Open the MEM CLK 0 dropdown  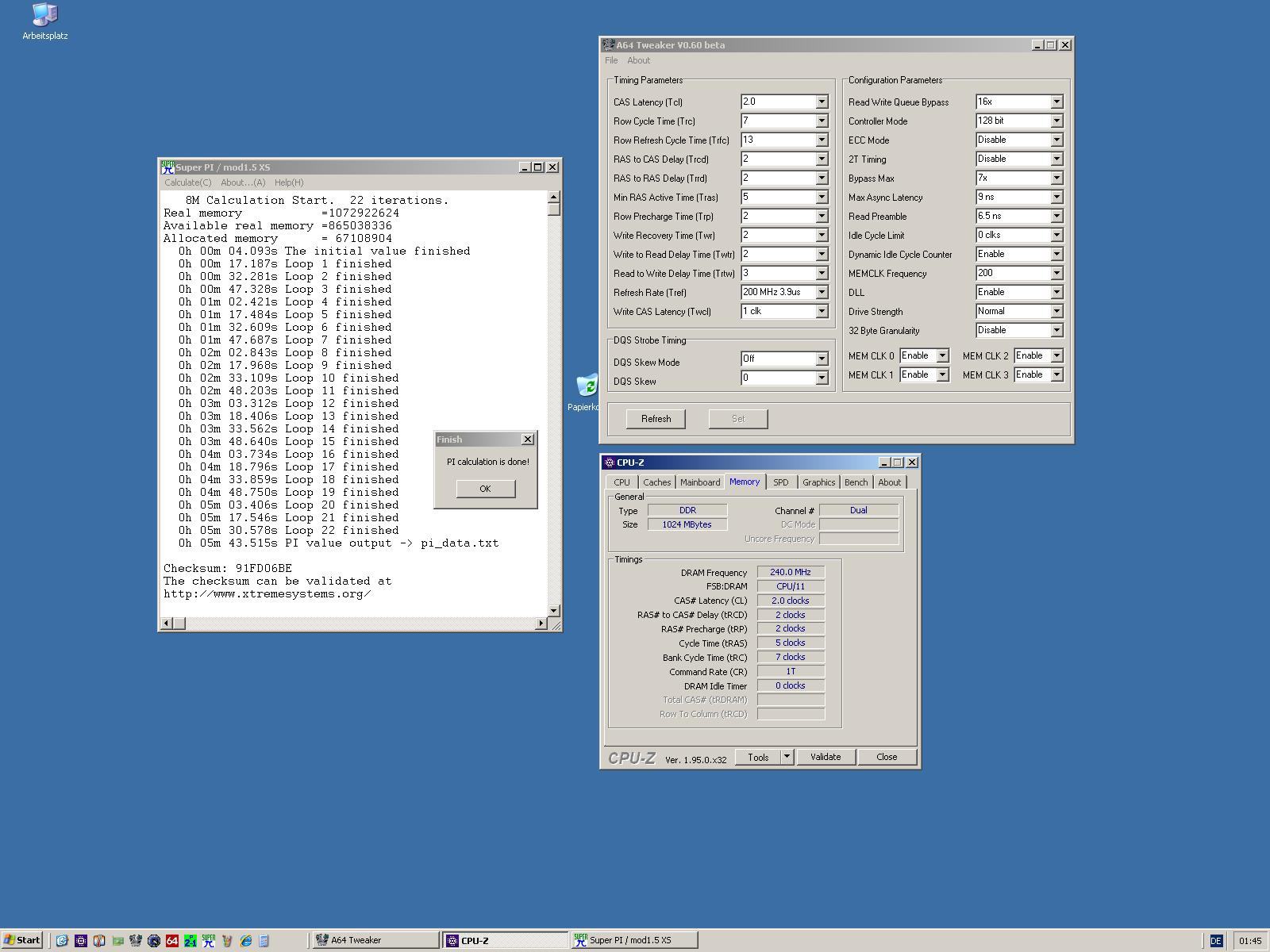click(x=942, y=355)
